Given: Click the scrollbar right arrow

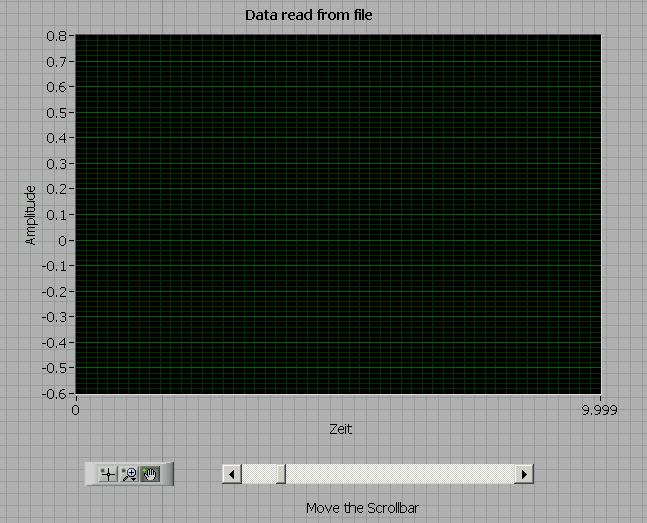Looking at the screenshot, I should click(x=524, y=474).
